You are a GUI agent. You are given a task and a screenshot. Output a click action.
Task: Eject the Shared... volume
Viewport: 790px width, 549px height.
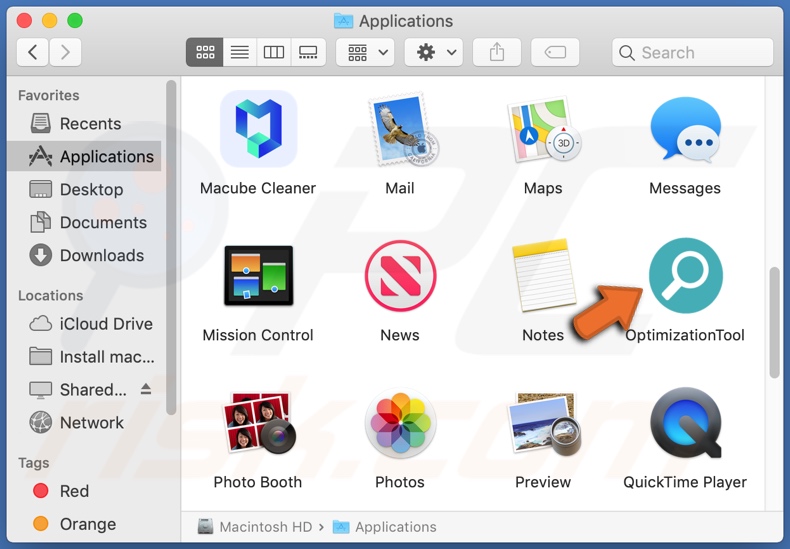tap(146, 389)
